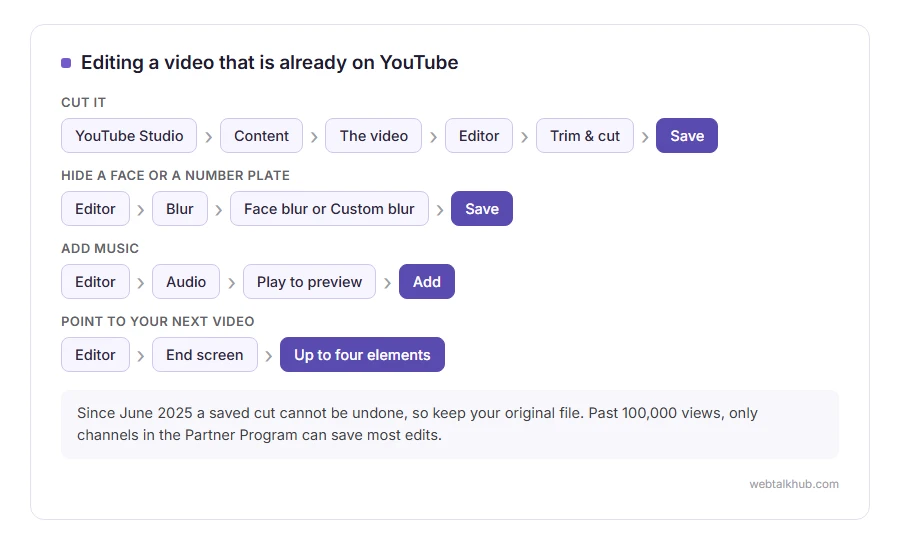The height and width of the screenshot is (541, 900).
Task: Click the chevron after The video
Action: (433, 137)
